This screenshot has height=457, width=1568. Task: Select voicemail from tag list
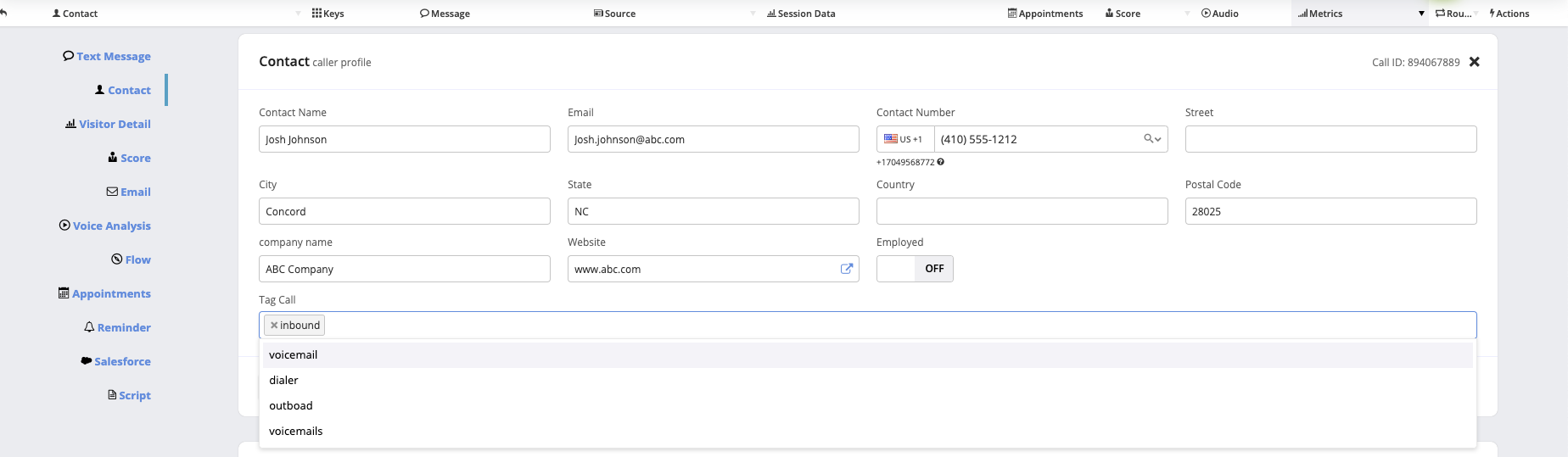coord(294,355)
